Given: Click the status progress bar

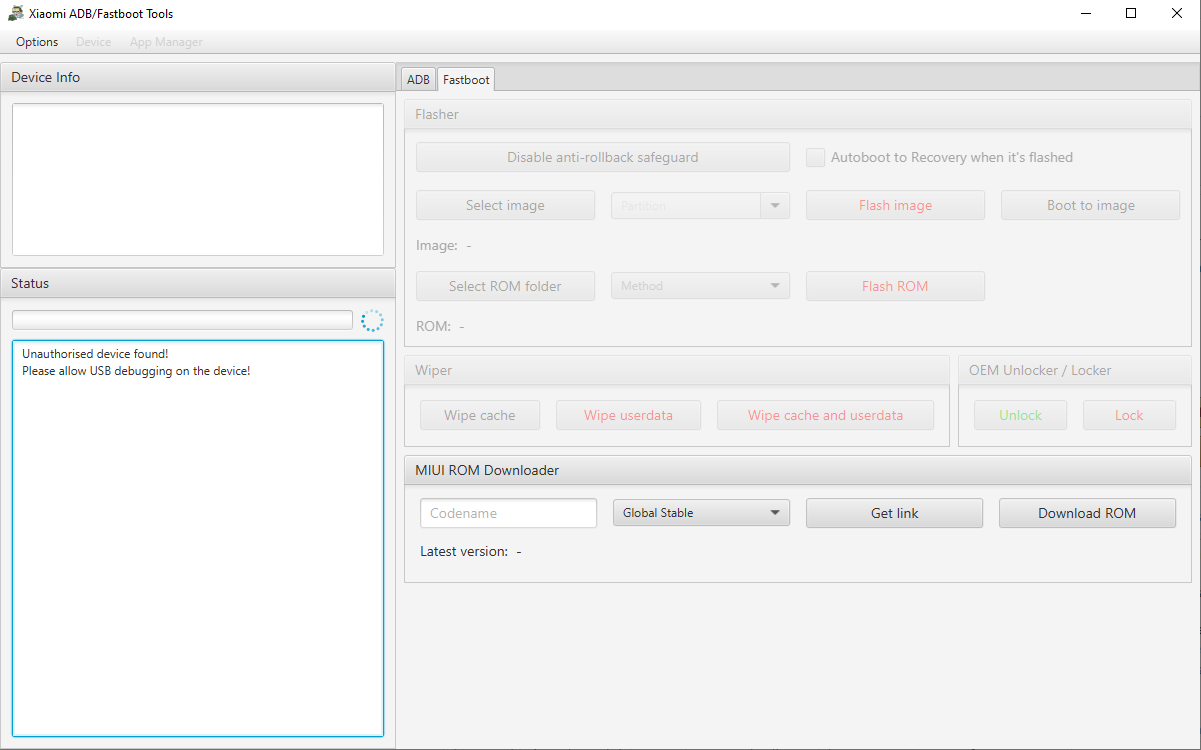Looking at the screenshot, I should pyautogui.click(x=182, y=320).
